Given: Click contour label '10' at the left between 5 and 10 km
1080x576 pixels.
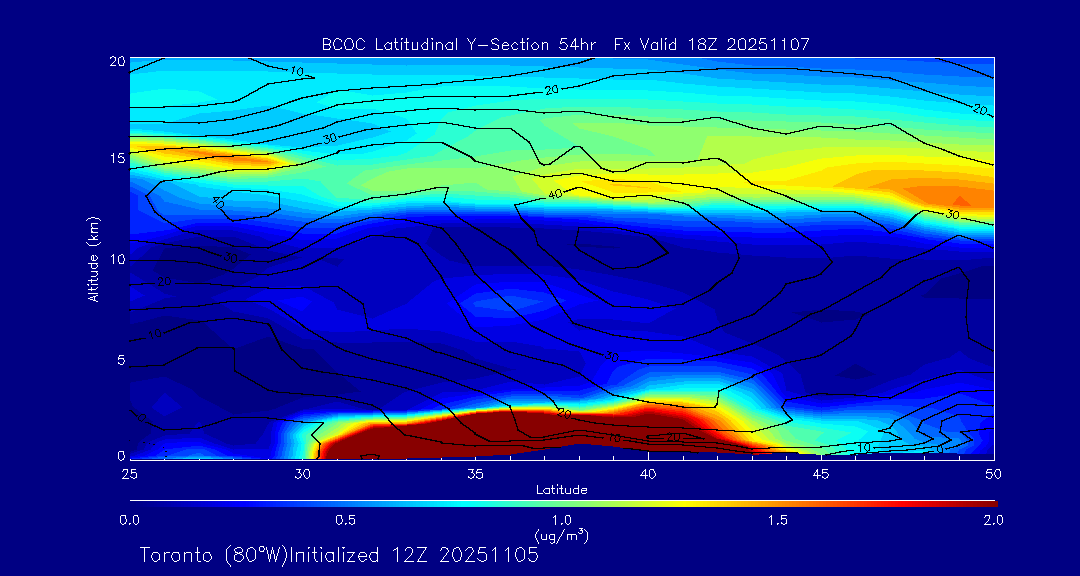Looking at the screenshot, I should click(x=155, y=333).
